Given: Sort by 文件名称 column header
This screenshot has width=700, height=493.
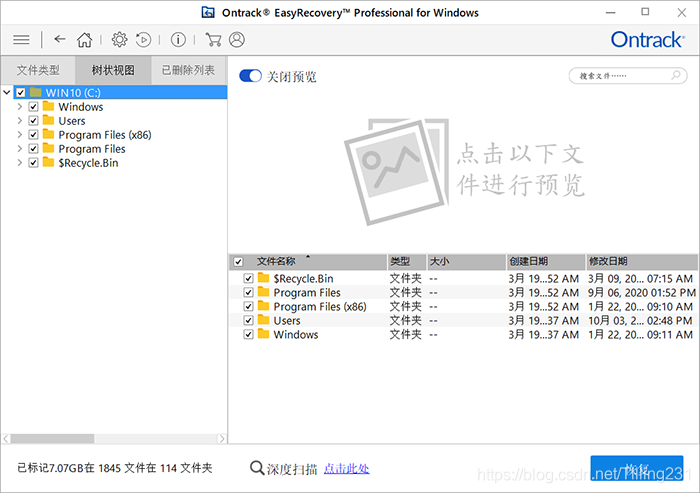Looking at the screenshot, I should [x=308, y=262].
